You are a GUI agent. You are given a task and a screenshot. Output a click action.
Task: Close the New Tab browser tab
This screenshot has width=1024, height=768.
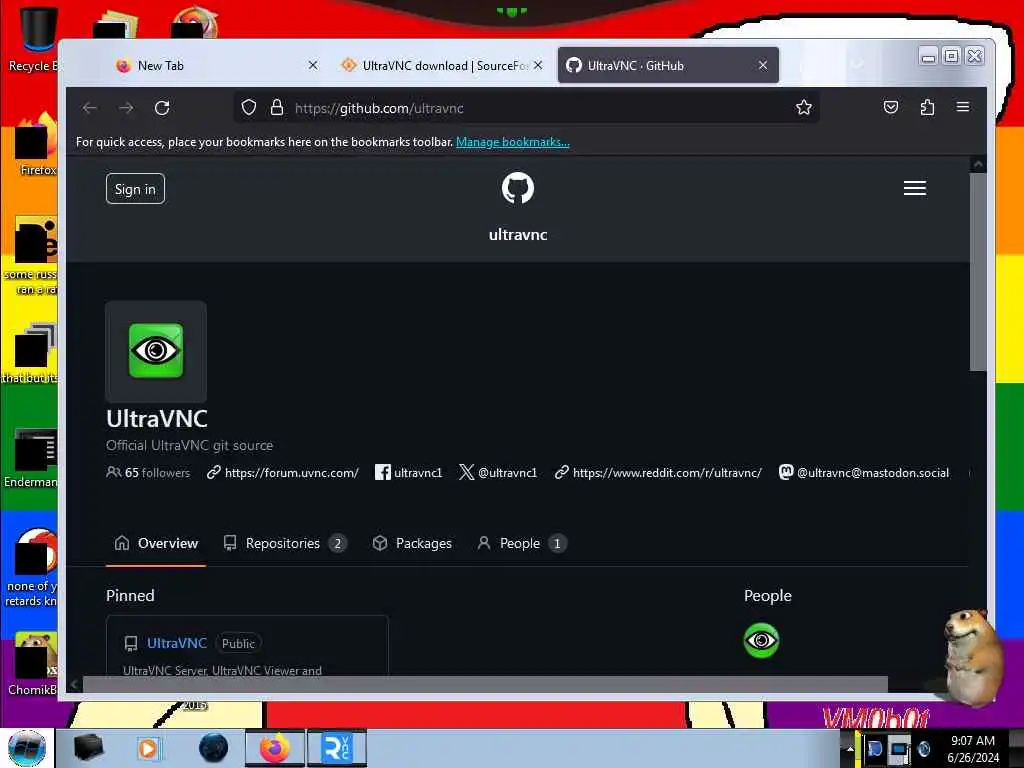pyautogui.click(x=313, y=65)
